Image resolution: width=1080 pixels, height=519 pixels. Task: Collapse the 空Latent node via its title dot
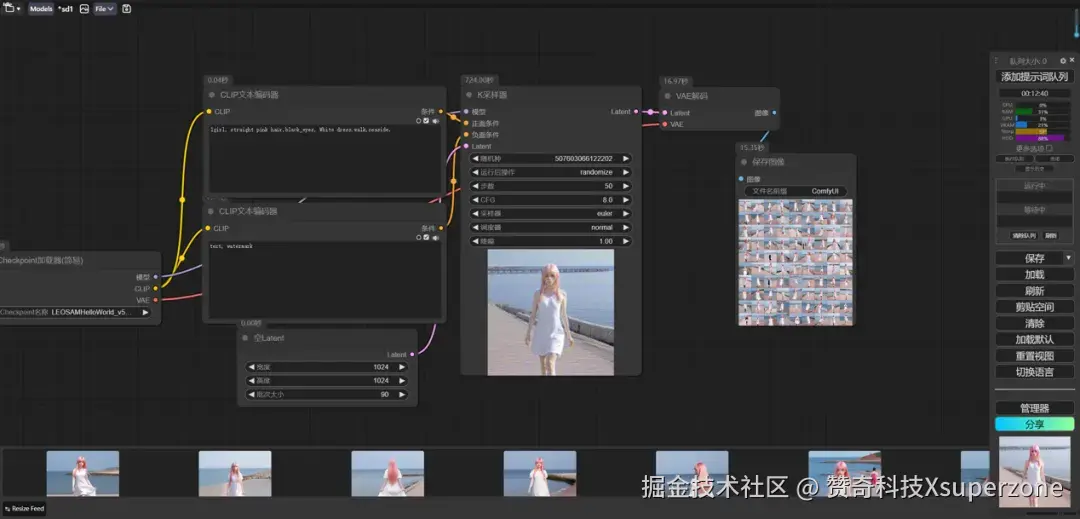245,338
